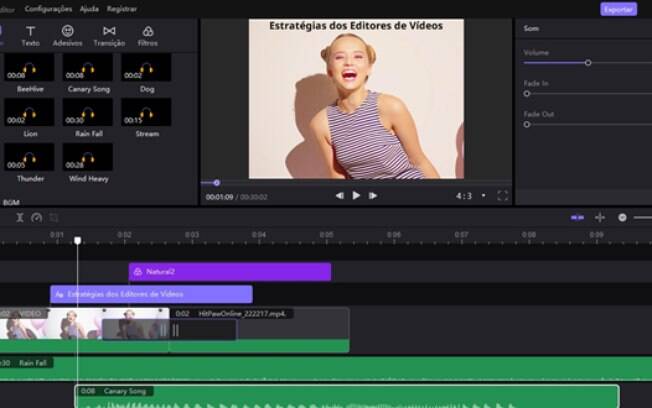Viewport: 652px width, 408px height.
Task: Open the Configurações menu
Action: tap(48, 9)
